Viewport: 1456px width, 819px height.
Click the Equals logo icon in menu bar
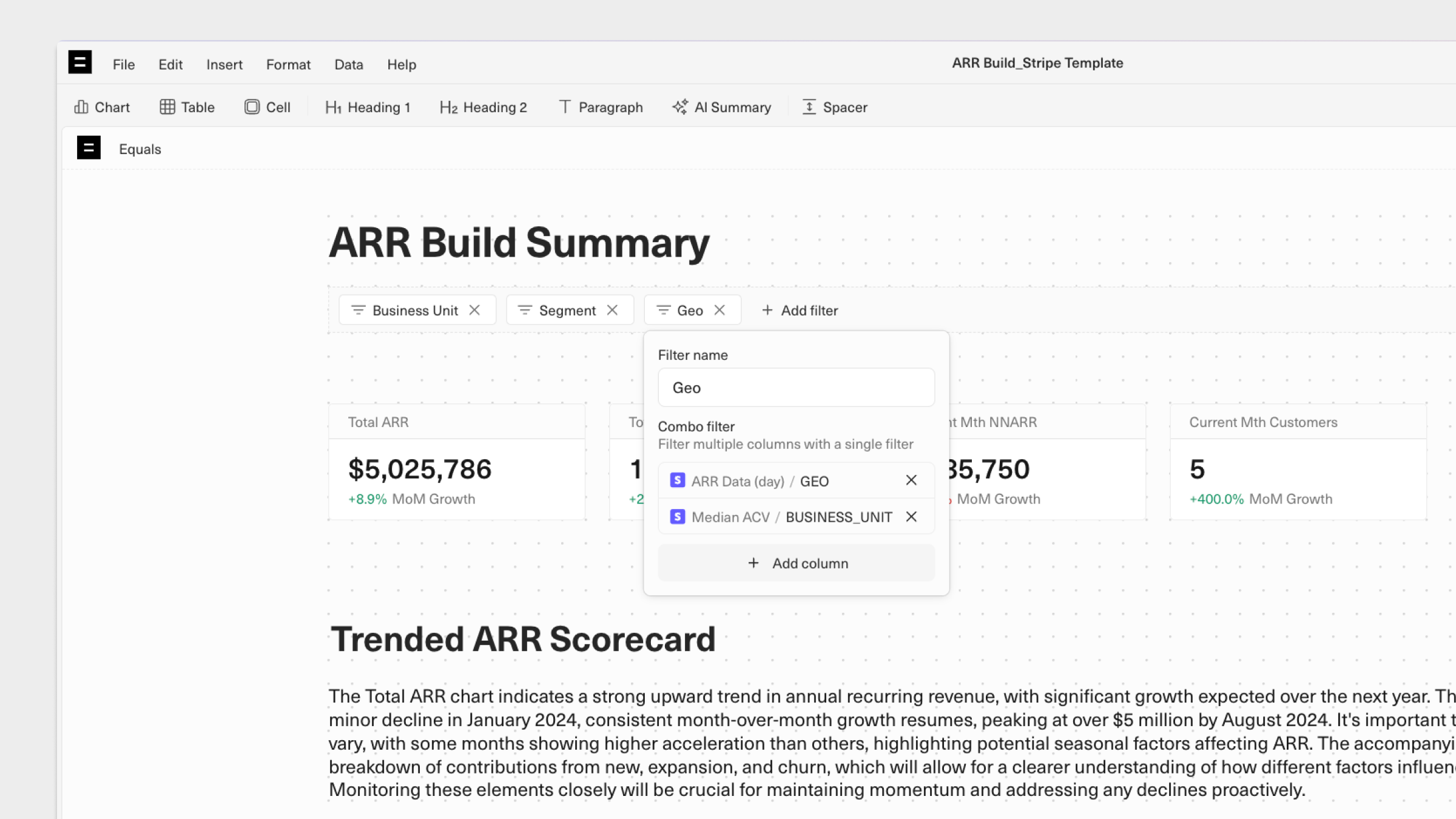79,62
